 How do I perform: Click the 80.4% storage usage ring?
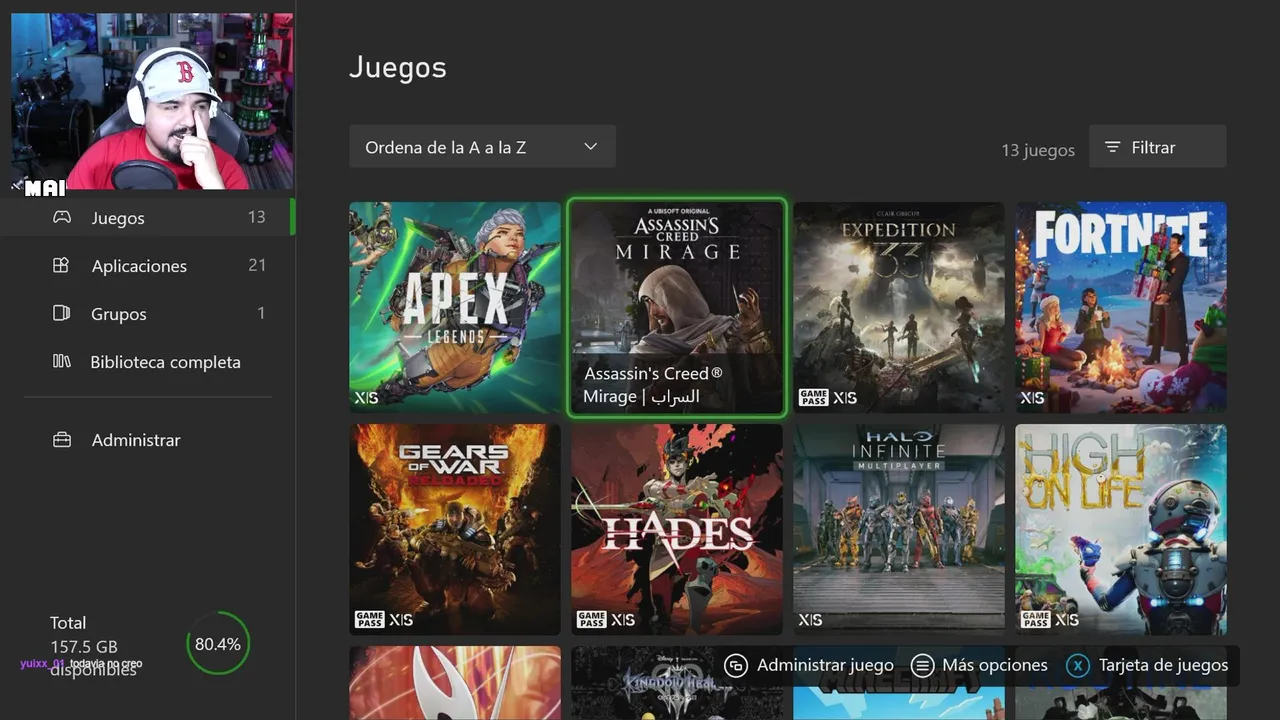pos(218,644)
